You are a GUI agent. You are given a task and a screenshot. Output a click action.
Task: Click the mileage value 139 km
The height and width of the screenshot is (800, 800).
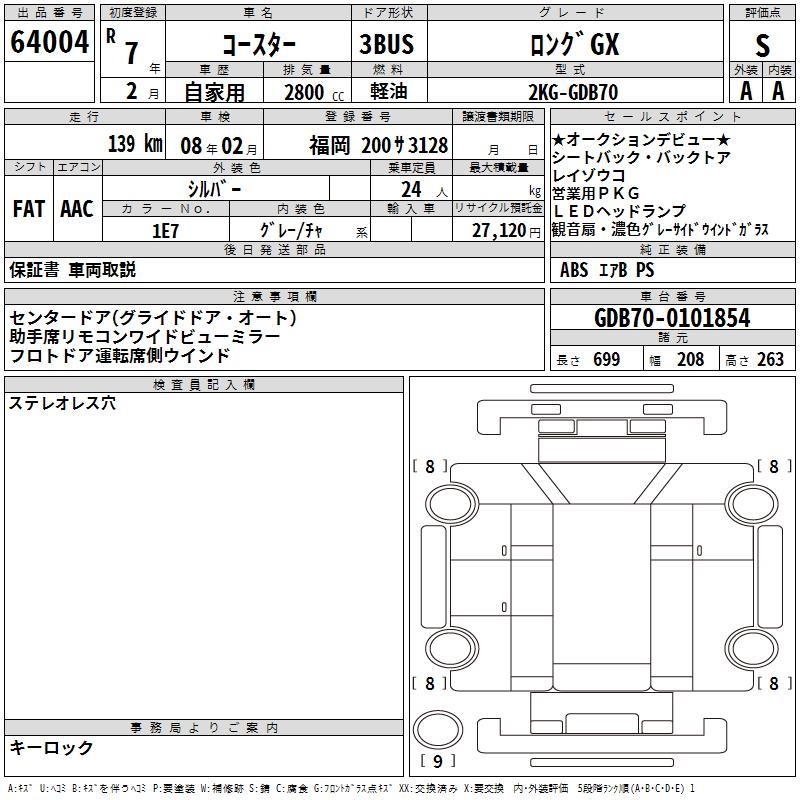click(135, 143)
